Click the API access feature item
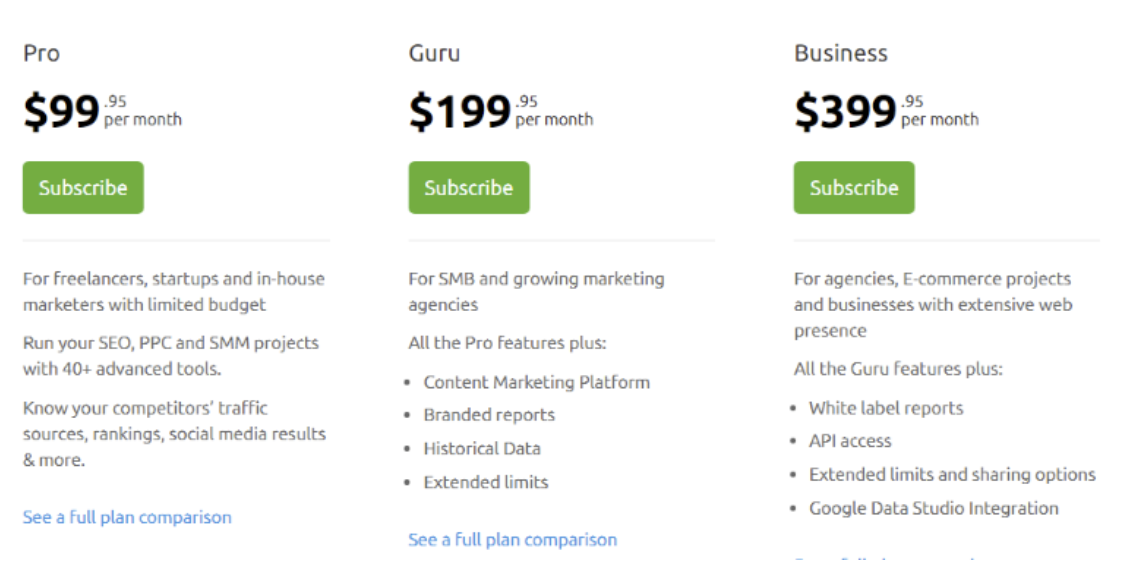 [x=850, y=441]
